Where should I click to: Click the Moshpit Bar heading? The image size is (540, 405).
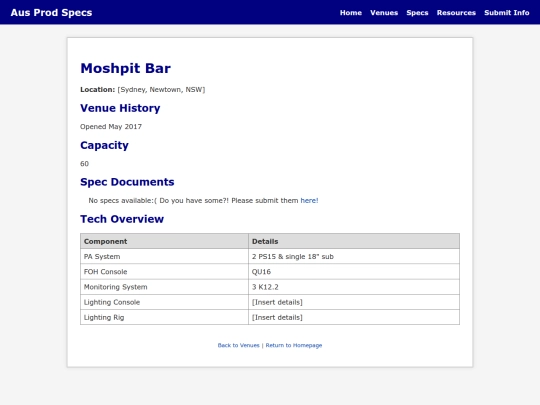click(125, 68)
